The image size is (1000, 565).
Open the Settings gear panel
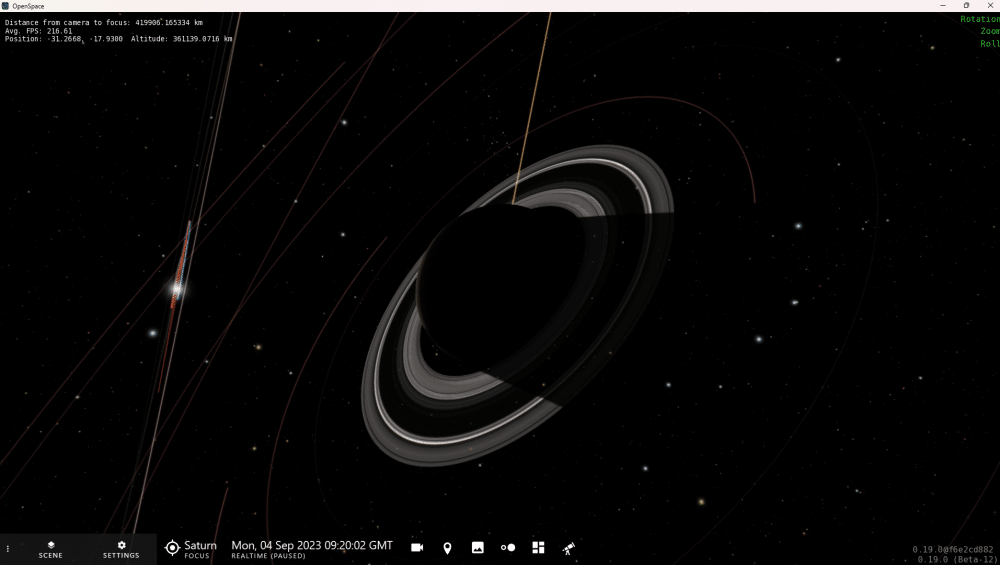[x=121, y=550]
